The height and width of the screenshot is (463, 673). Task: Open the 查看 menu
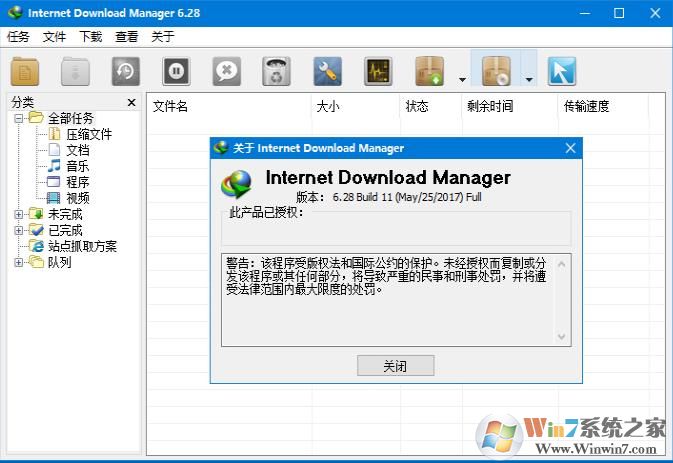(x=126, y=37)
